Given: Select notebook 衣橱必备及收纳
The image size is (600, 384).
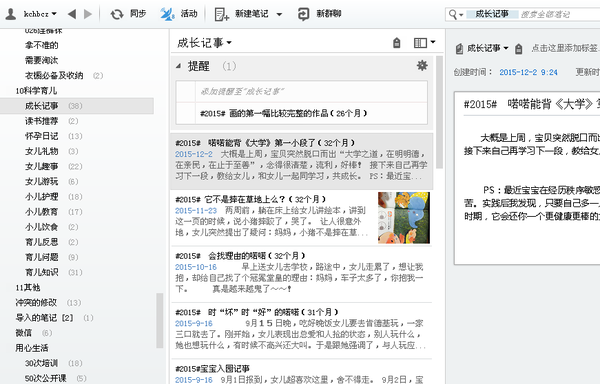Looking at the screenshot, I should pos(54,75).
